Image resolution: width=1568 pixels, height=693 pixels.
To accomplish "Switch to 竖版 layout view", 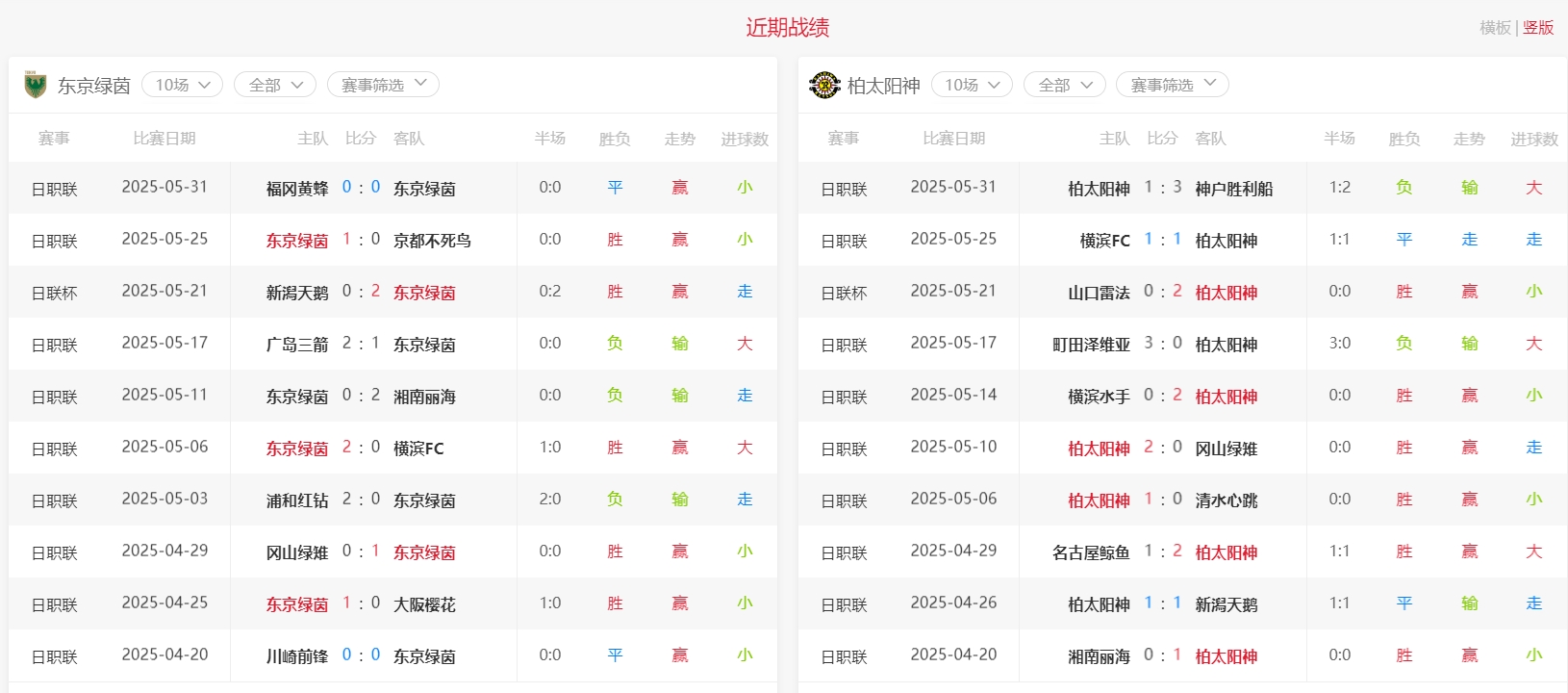I will tap(1538, 28).
